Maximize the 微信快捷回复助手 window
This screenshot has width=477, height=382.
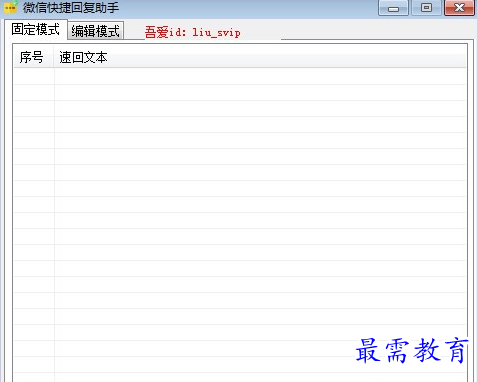(x=426, y=8)
